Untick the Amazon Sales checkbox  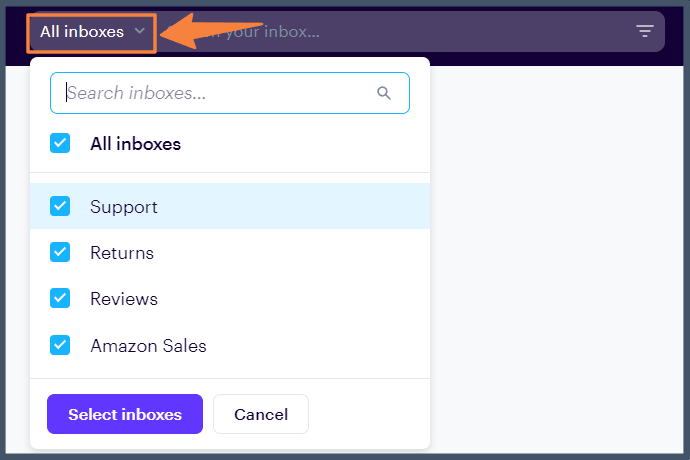tap(60, 346)
